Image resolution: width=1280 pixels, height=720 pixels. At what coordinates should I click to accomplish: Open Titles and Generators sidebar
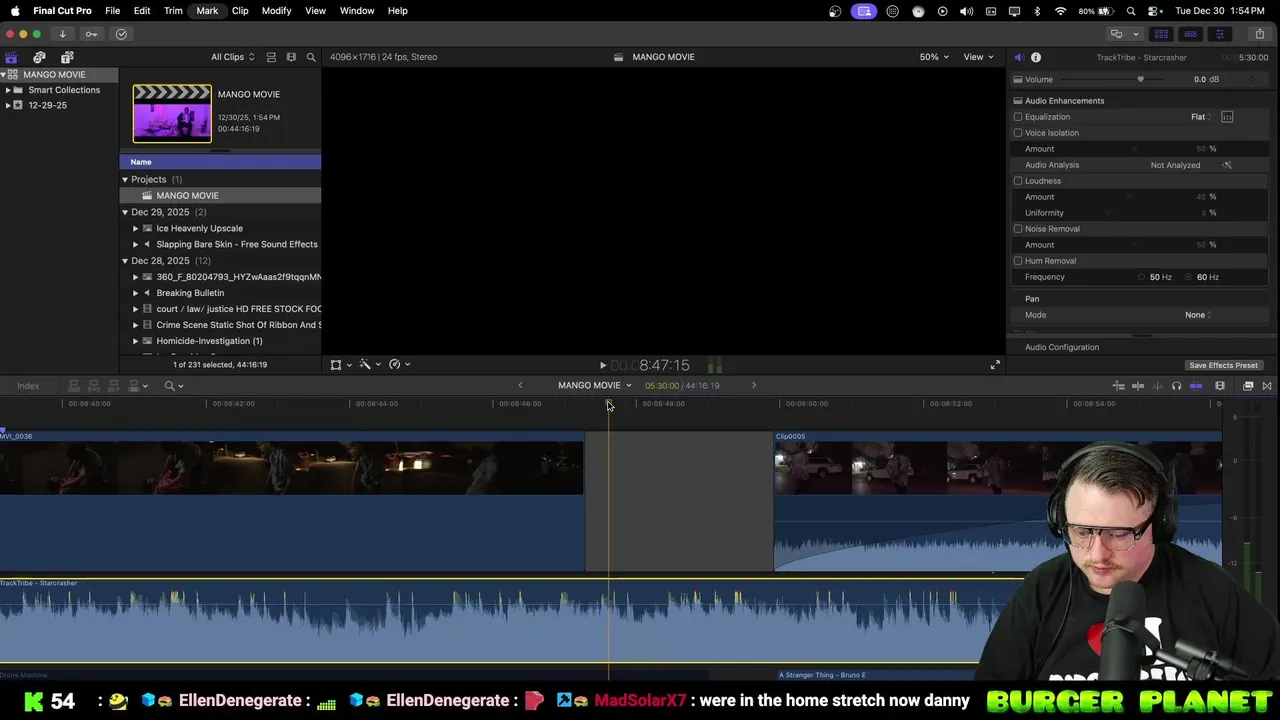tap(67, 57)
